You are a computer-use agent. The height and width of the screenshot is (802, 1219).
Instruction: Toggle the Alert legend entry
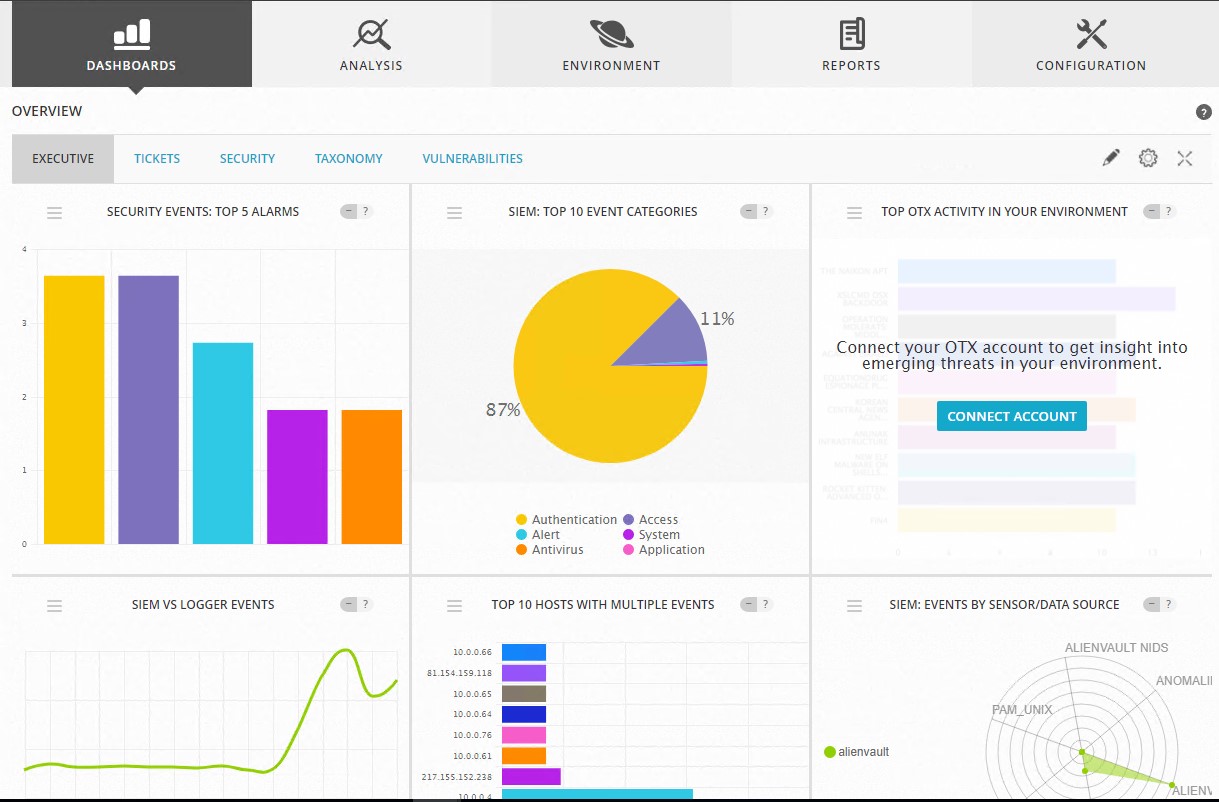538,535
